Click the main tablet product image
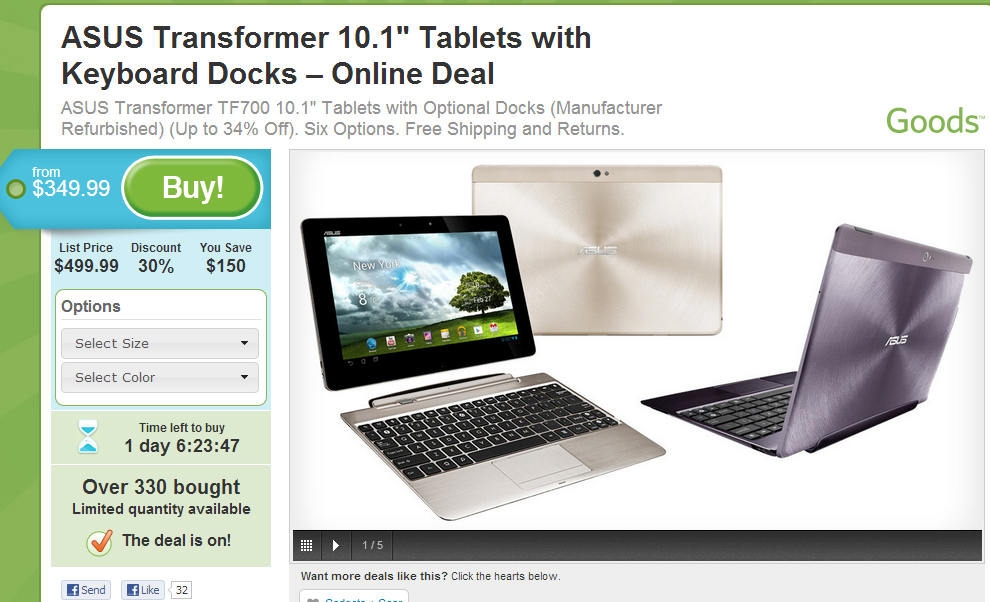The image size is (990, 602). pos(636,340)
